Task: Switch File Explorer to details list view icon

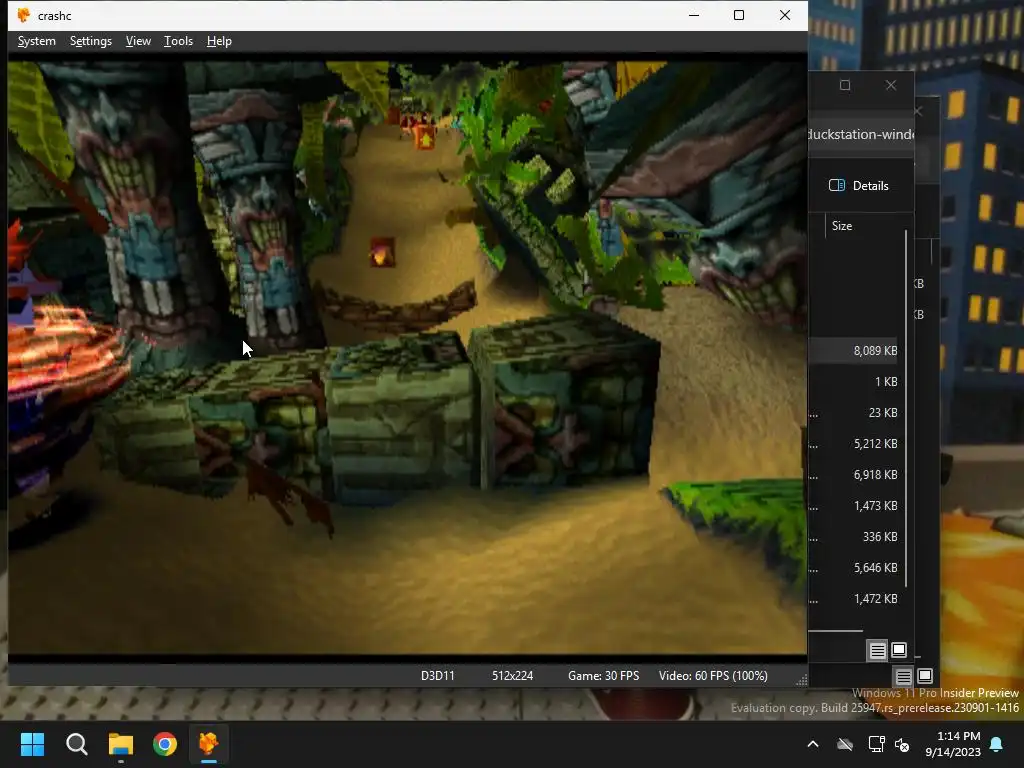Action: point(877,650)
